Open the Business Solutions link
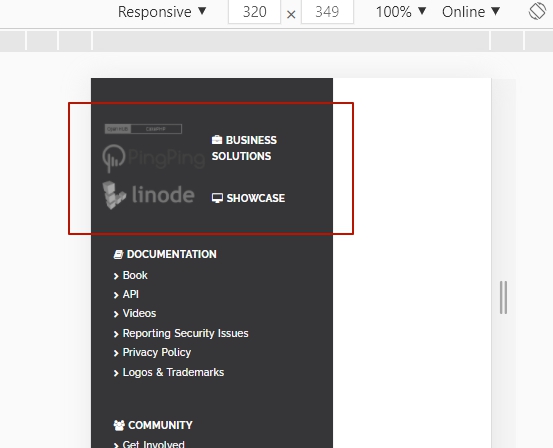This screenshot has width=553, height=448. coord(244,148)
